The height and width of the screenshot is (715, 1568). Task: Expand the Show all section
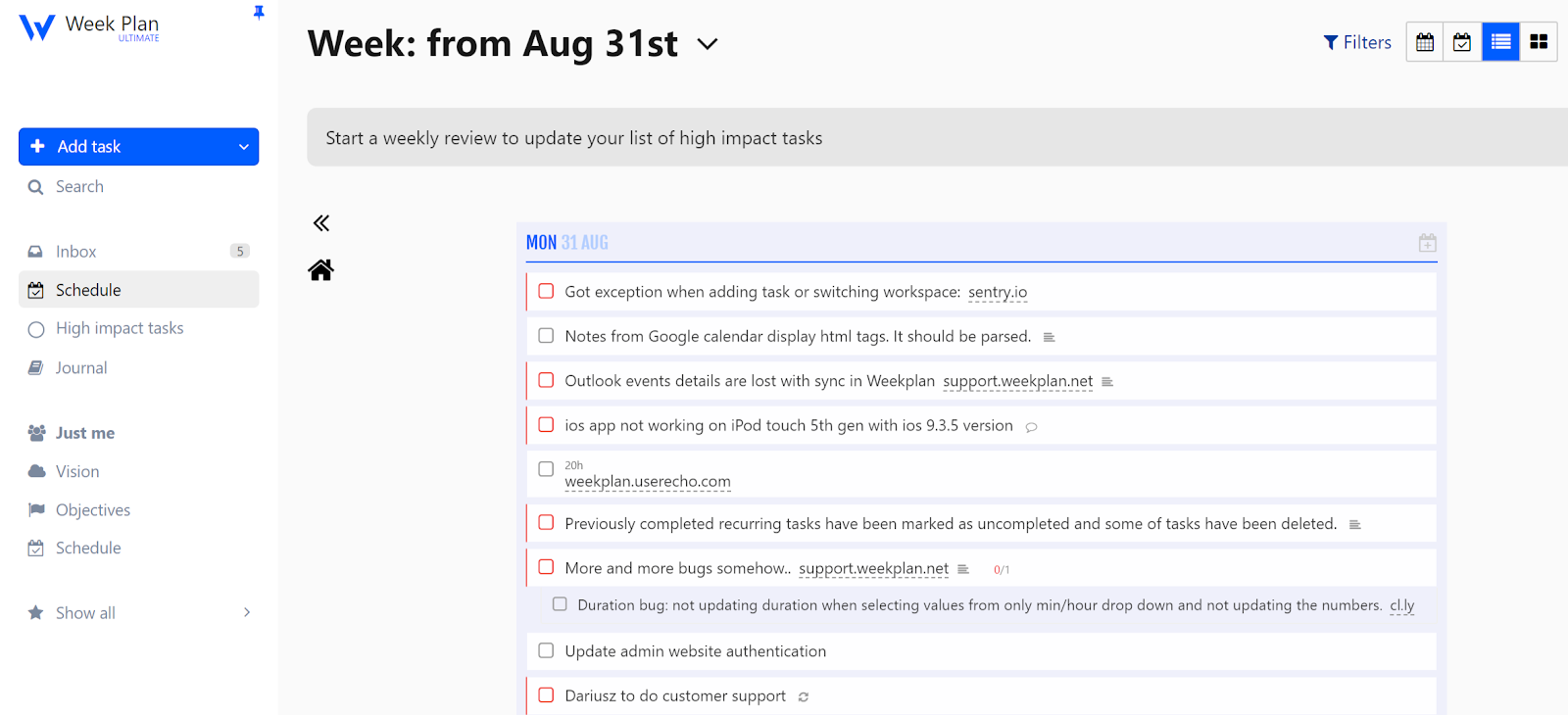click(246, 613)
